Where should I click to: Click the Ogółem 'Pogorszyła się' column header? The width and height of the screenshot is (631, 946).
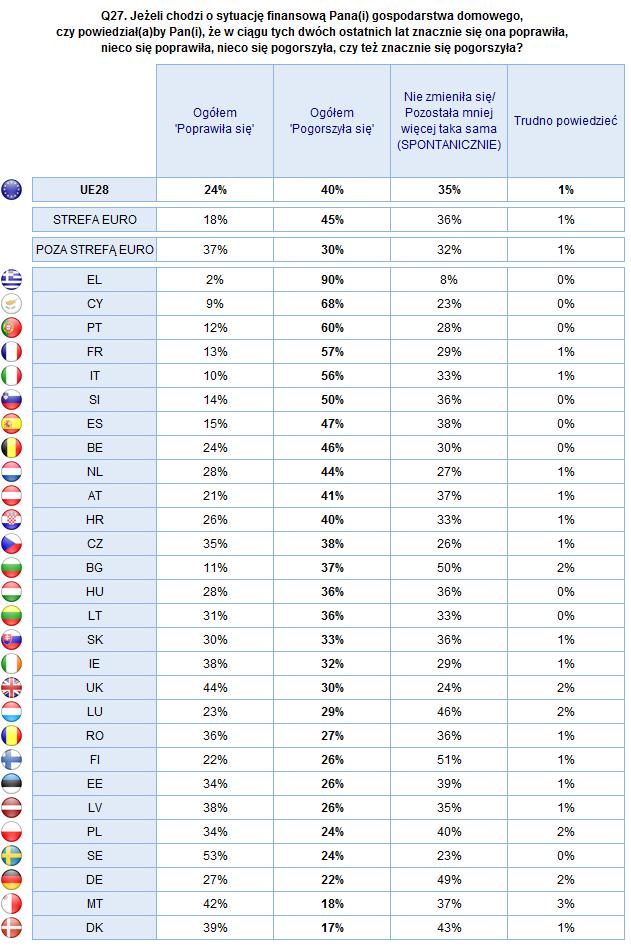point(332,121)
